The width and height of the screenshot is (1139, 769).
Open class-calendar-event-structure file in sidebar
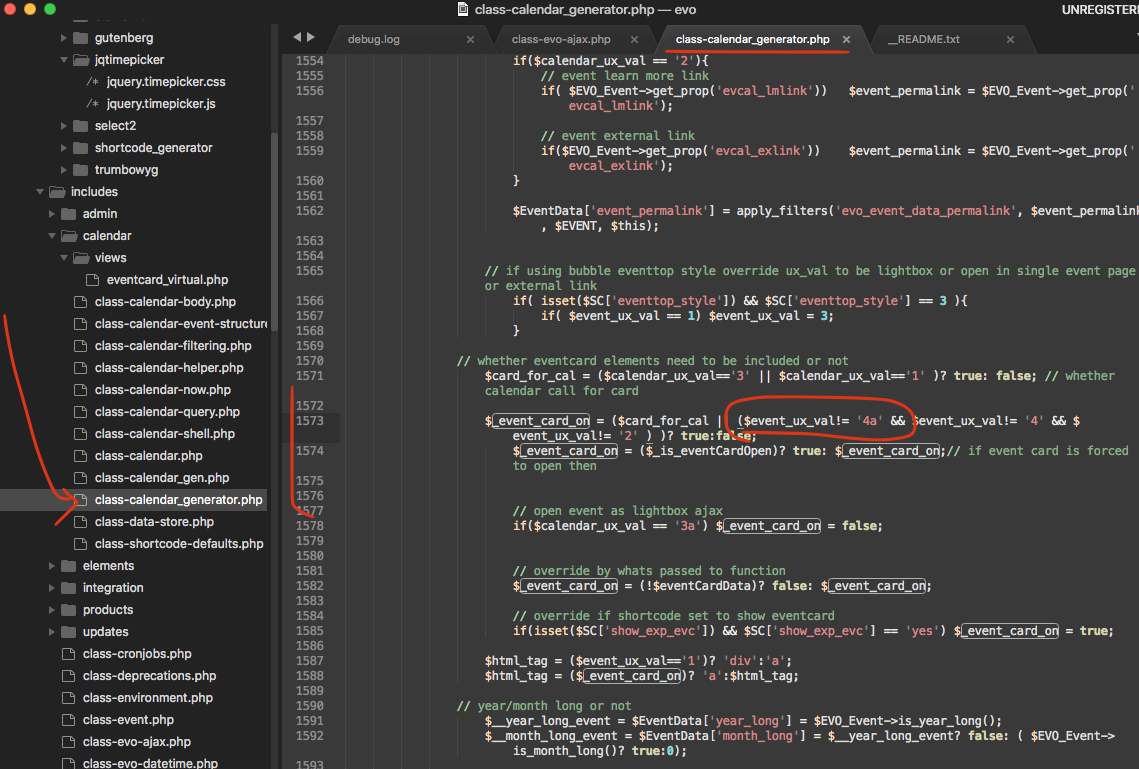[180, 324]
